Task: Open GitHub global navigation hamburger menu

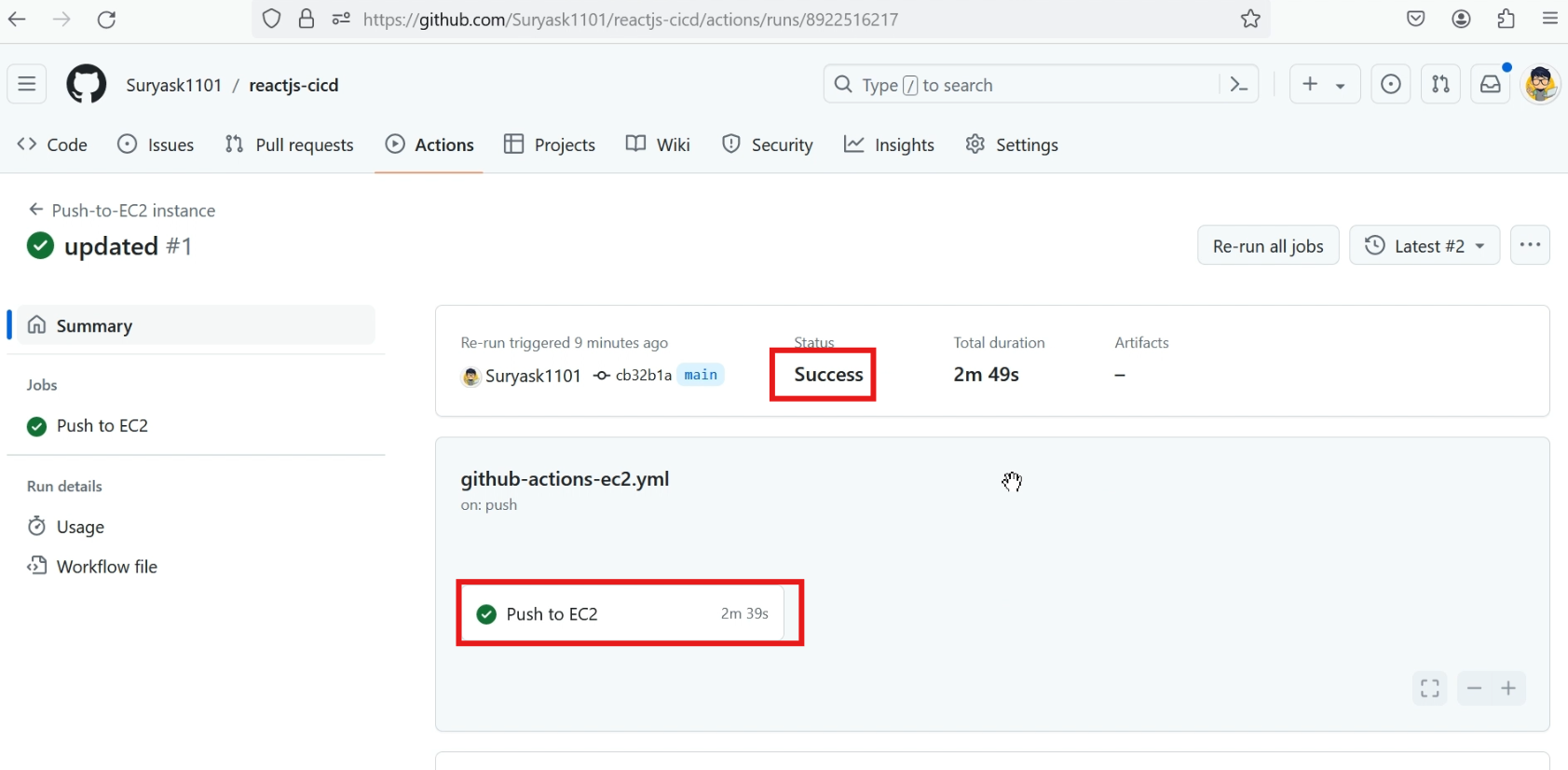Action: point(27,84)
